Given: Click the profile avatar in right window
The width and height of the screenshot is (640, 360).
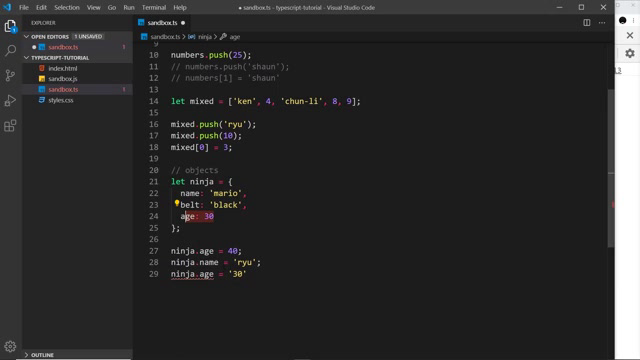Looking at the screenshot, I should [x=622, y=20].
